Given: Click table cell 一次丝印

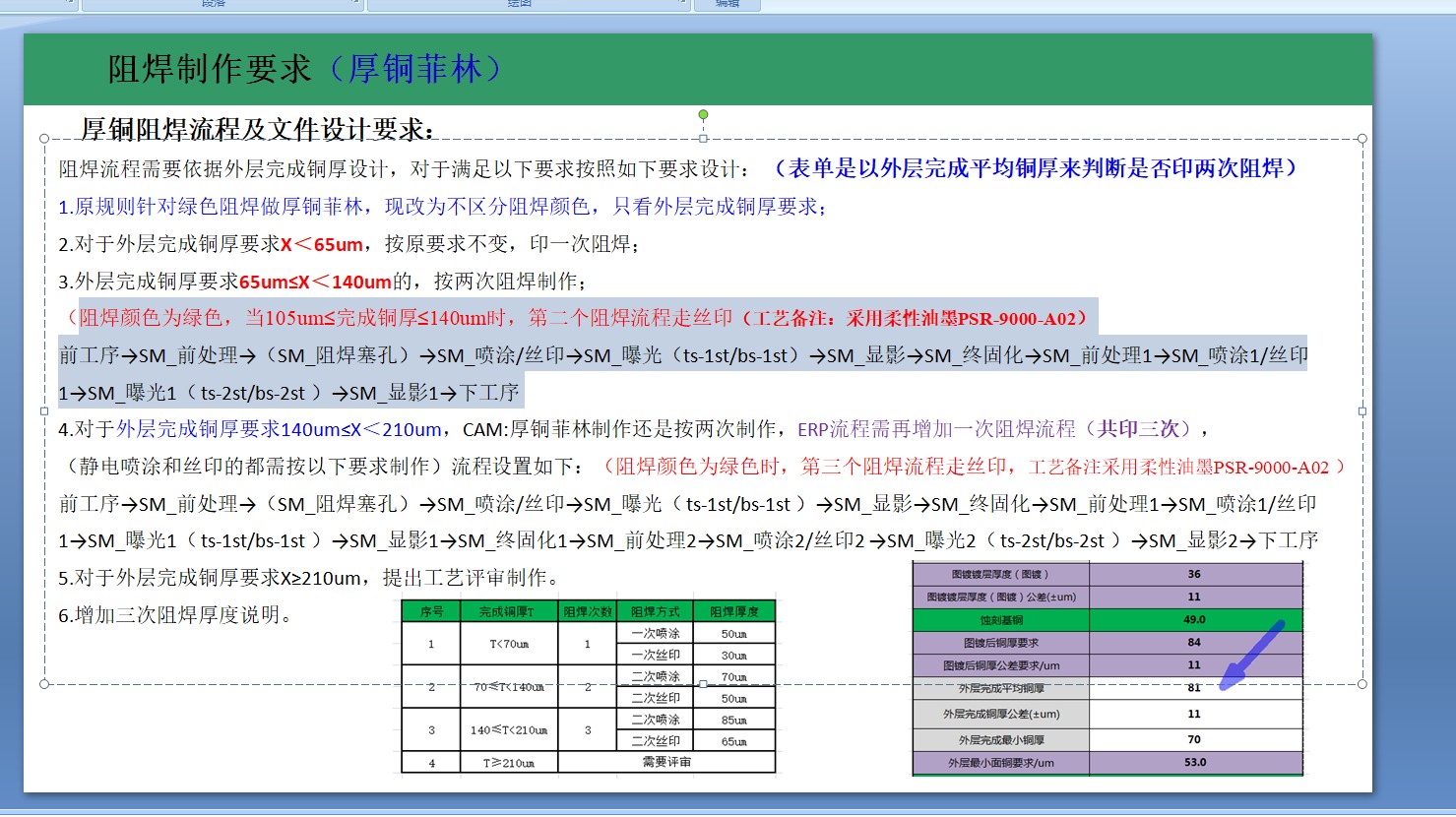Looking at the screenshot, I should [x=656, y=655].
